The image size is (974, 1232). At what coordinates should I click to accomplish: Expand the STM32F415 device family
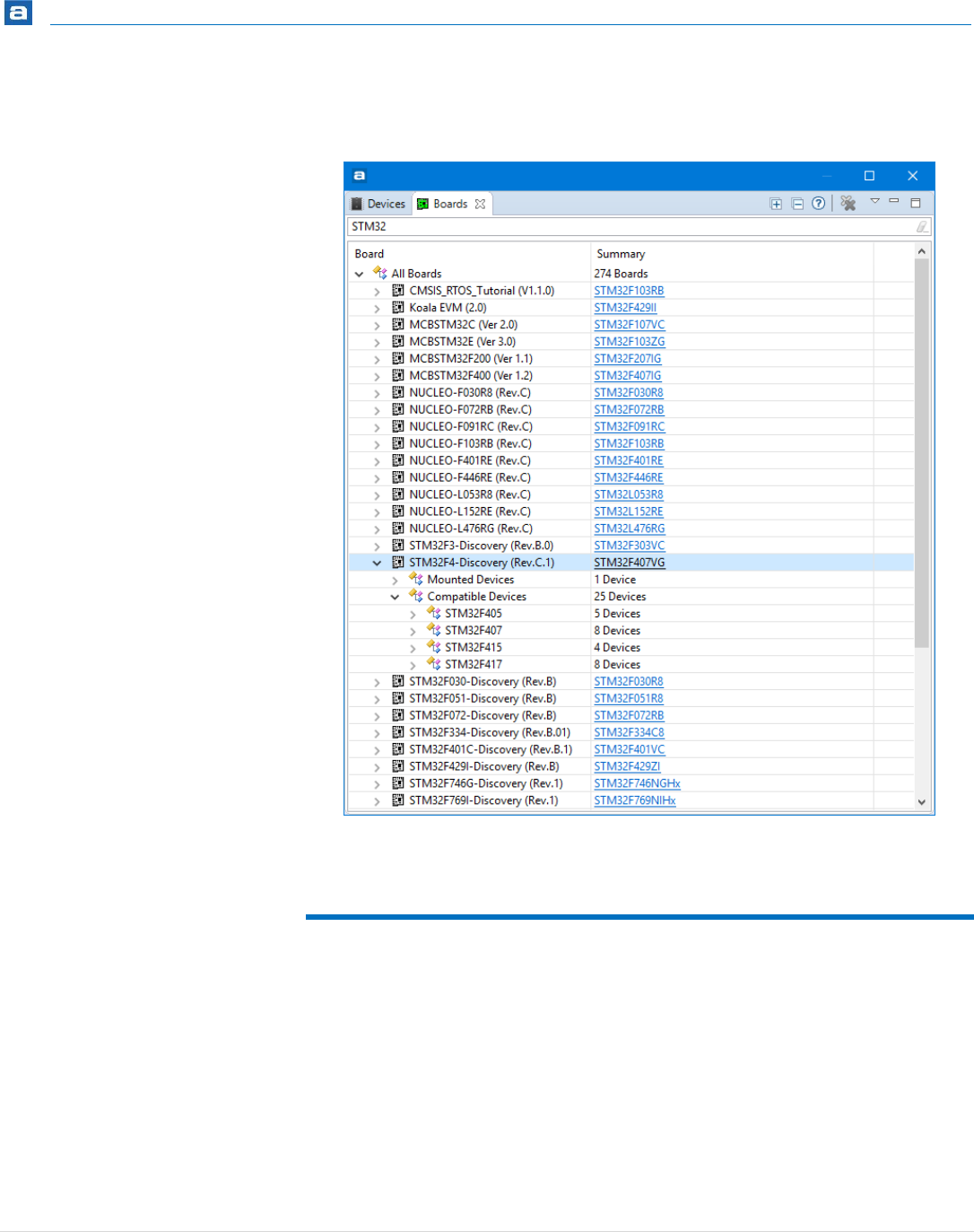click(x=413, y=649)
